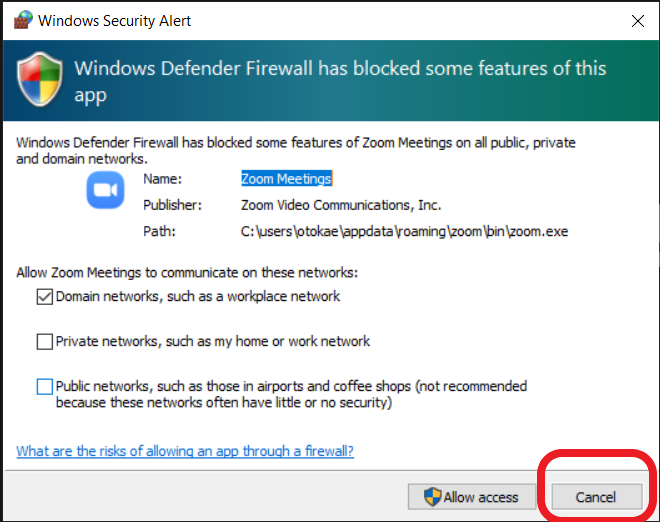Viewport: 660px width, 522px height.
Task: Click the UAC shield icon on Allow access
Action: pyautogui.click(x=432, y=497)
